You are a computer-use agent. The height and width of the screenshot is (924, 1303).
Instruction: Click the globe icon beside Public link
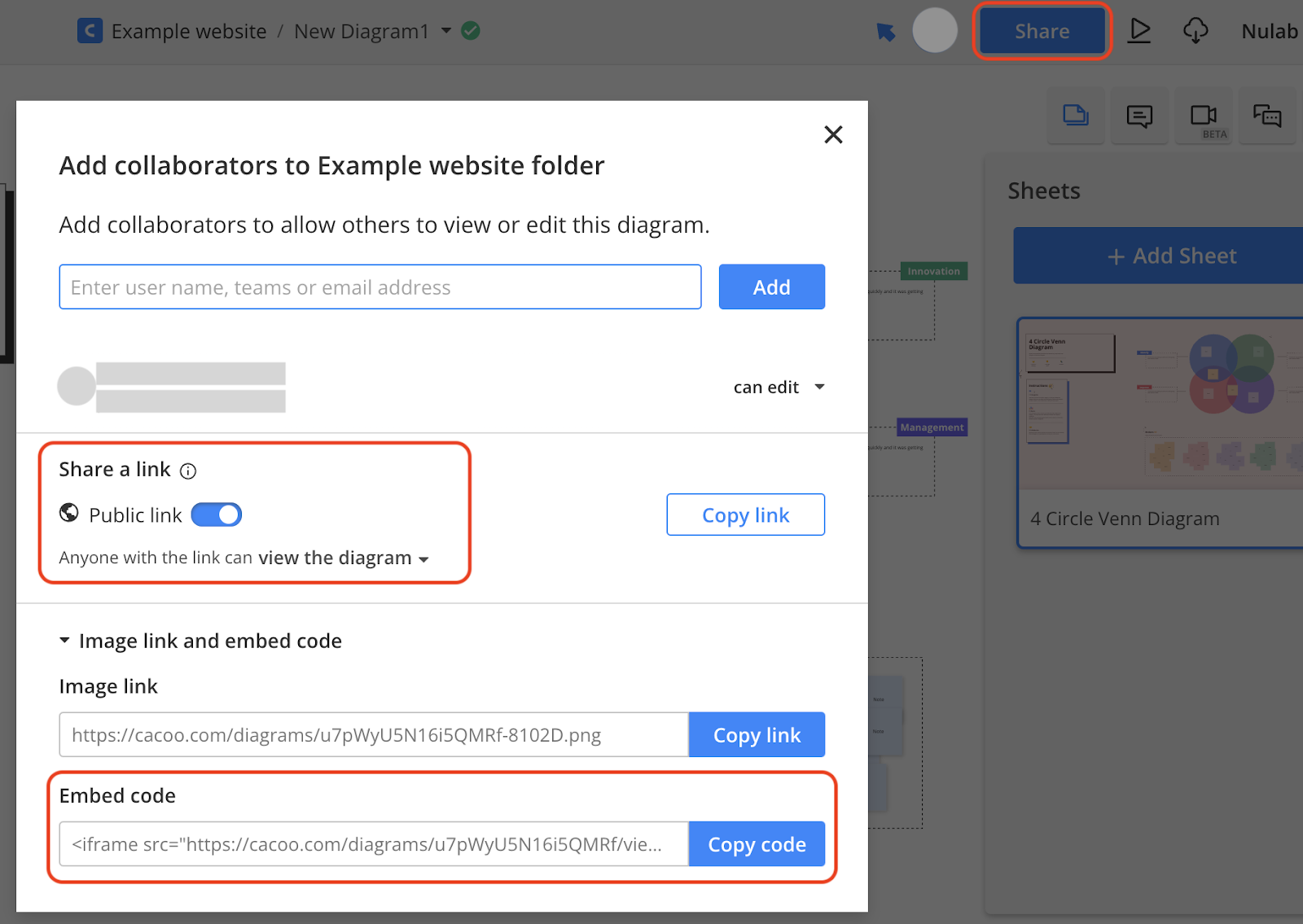pos(69,513)
